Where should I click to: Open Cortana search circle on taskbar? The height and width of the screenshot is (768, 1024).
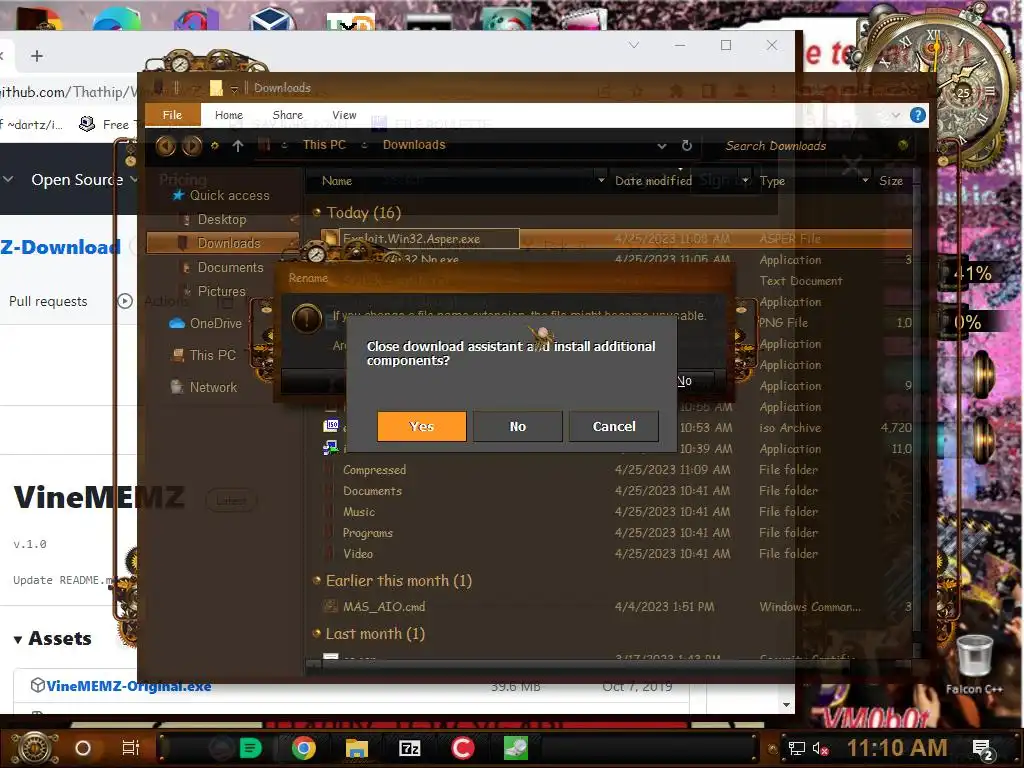point(83,748)
